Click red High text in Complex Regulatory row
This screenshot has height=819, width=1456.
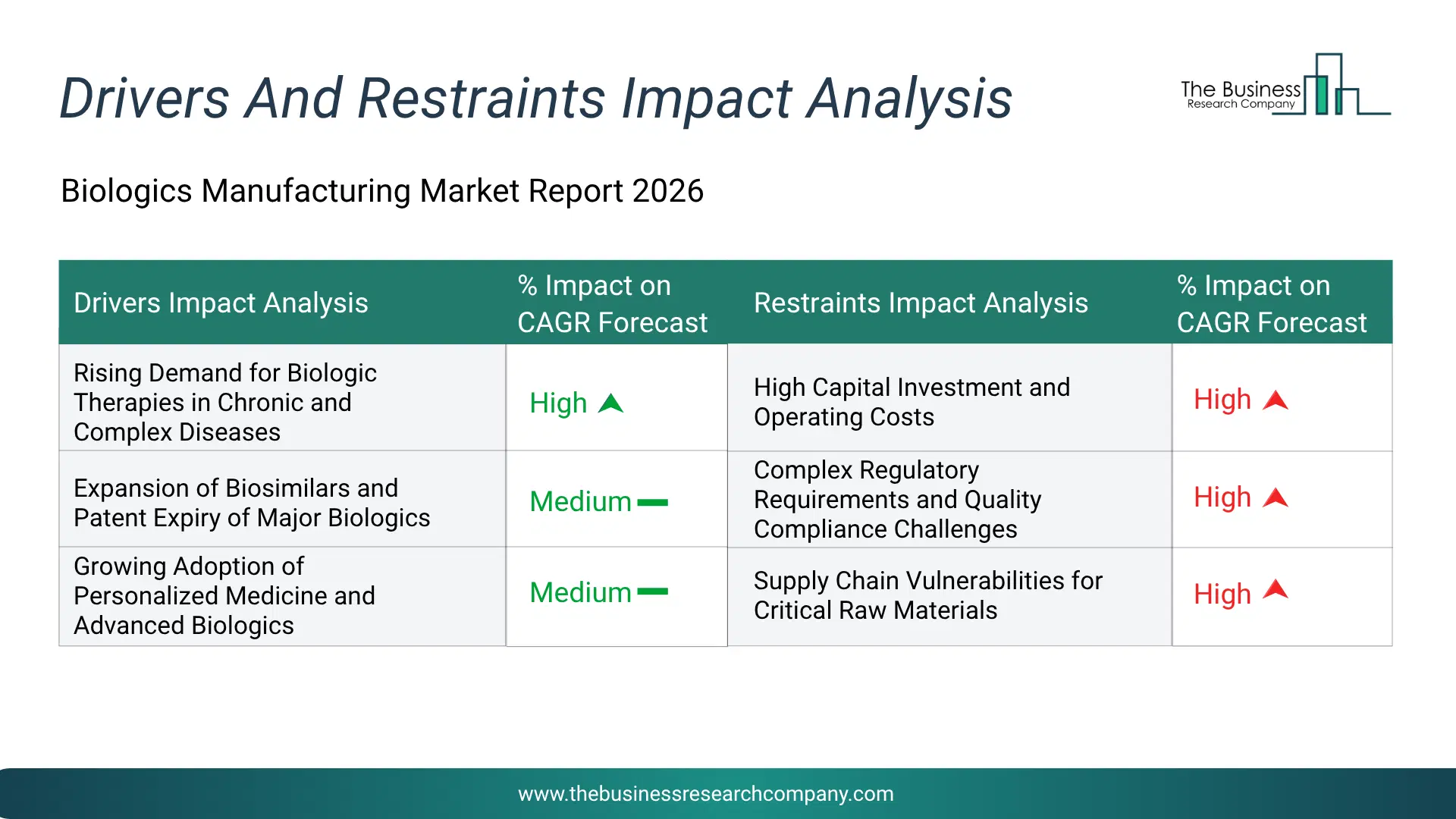(1222, 497)
